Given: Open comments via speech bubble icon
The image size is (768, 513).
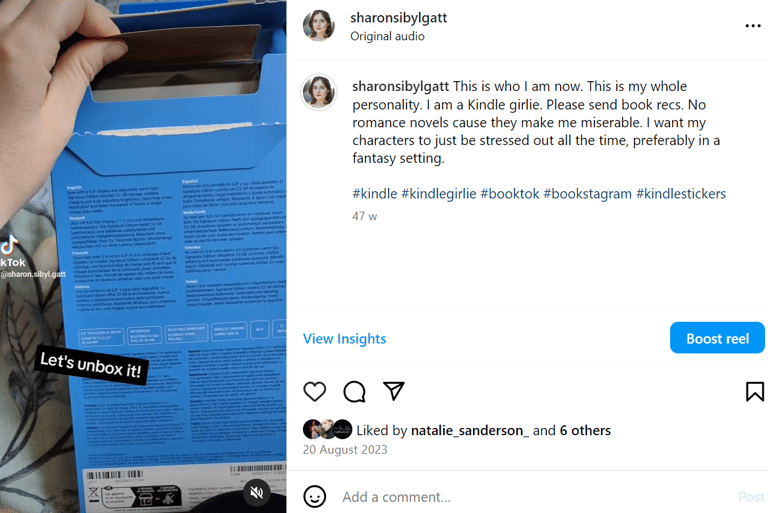Looking at the screenshot, I should click(354, 391).
